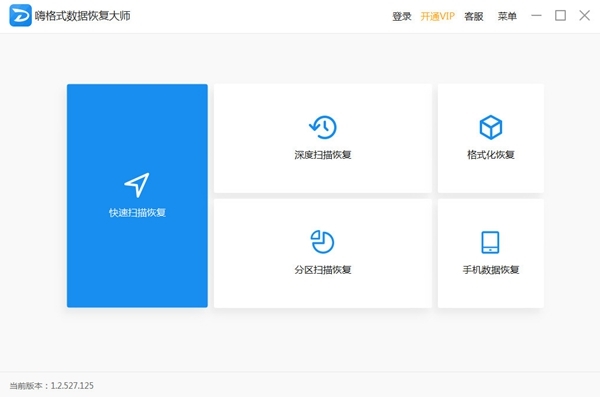
Task: Click the version text 1.2.527.125
Action: pos(72,386)
